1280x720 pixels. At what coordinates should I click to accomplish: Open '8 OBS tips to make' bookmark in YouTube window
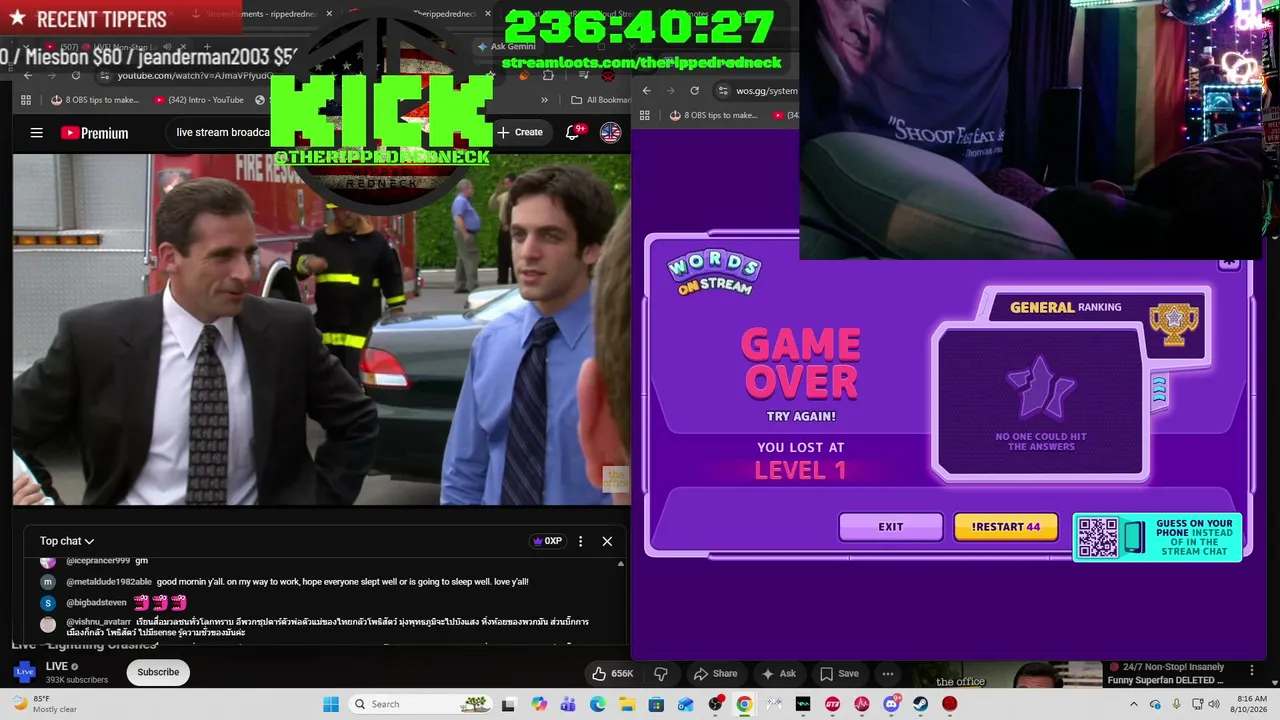click(95, 100)
